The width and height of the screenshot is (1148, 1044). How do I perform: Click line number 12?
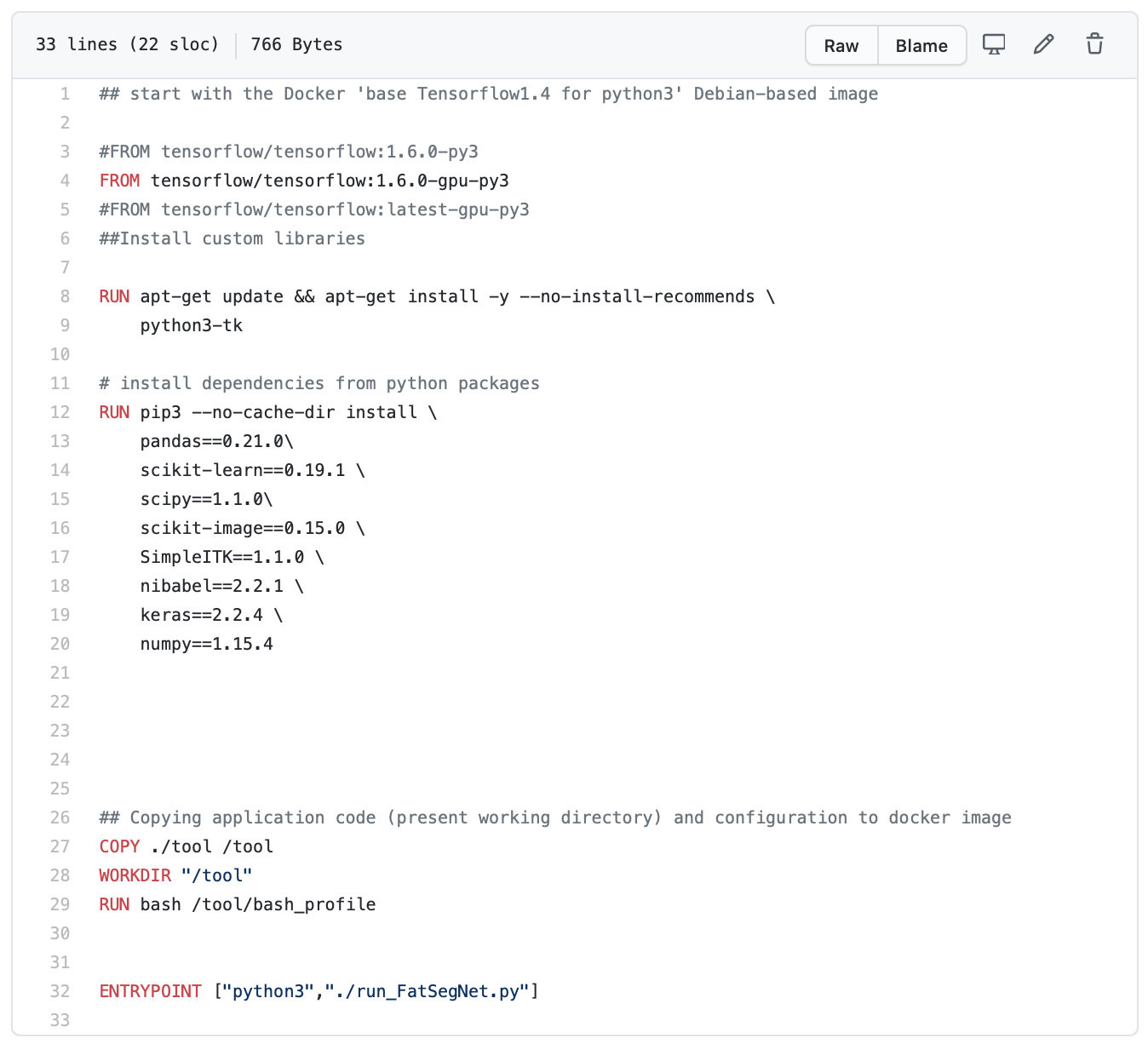coord(60,412)
